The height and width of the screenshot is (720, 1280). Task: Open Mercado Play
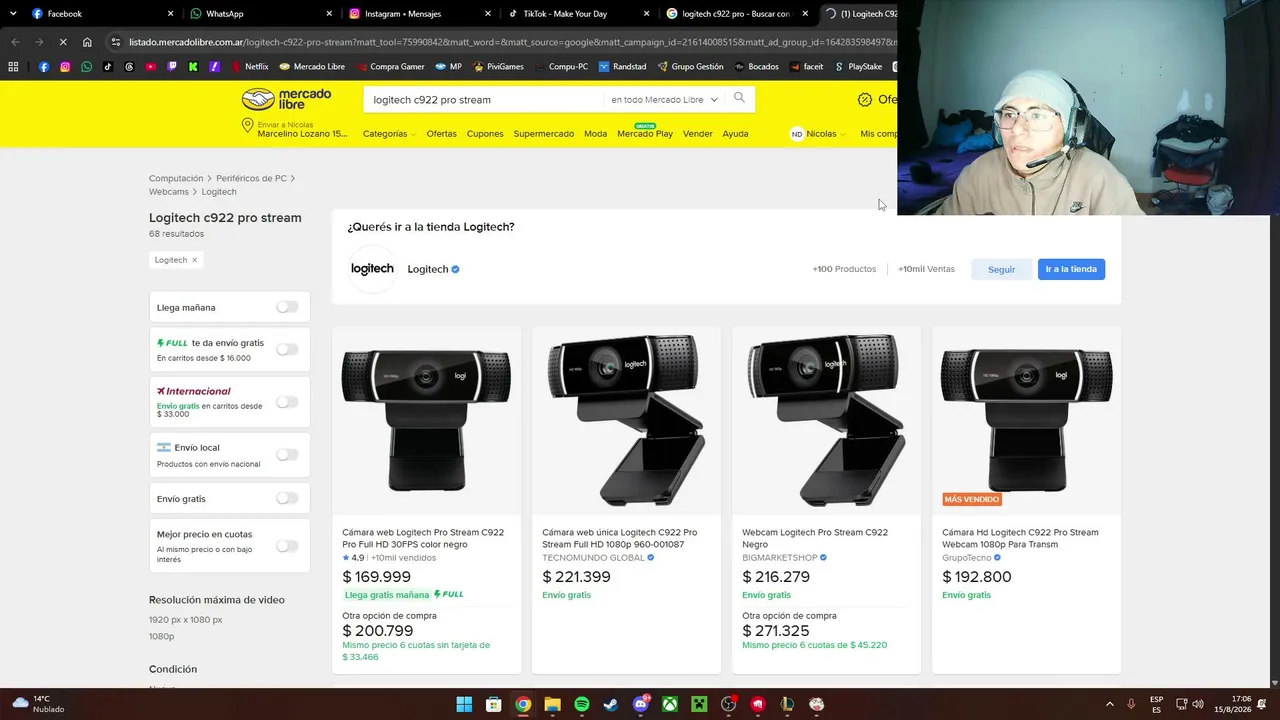tap(645, 133)
